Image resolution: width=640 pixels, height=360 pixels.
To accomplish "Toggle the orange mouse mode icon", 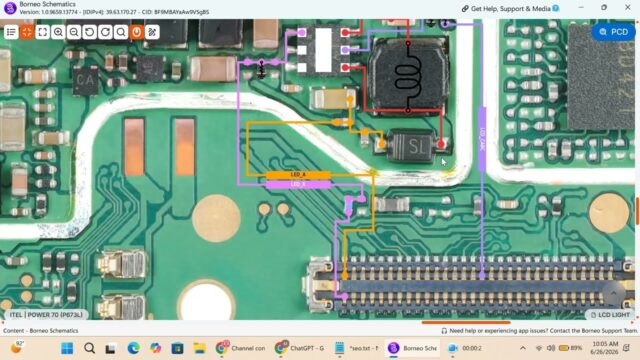I will [137, 32].
